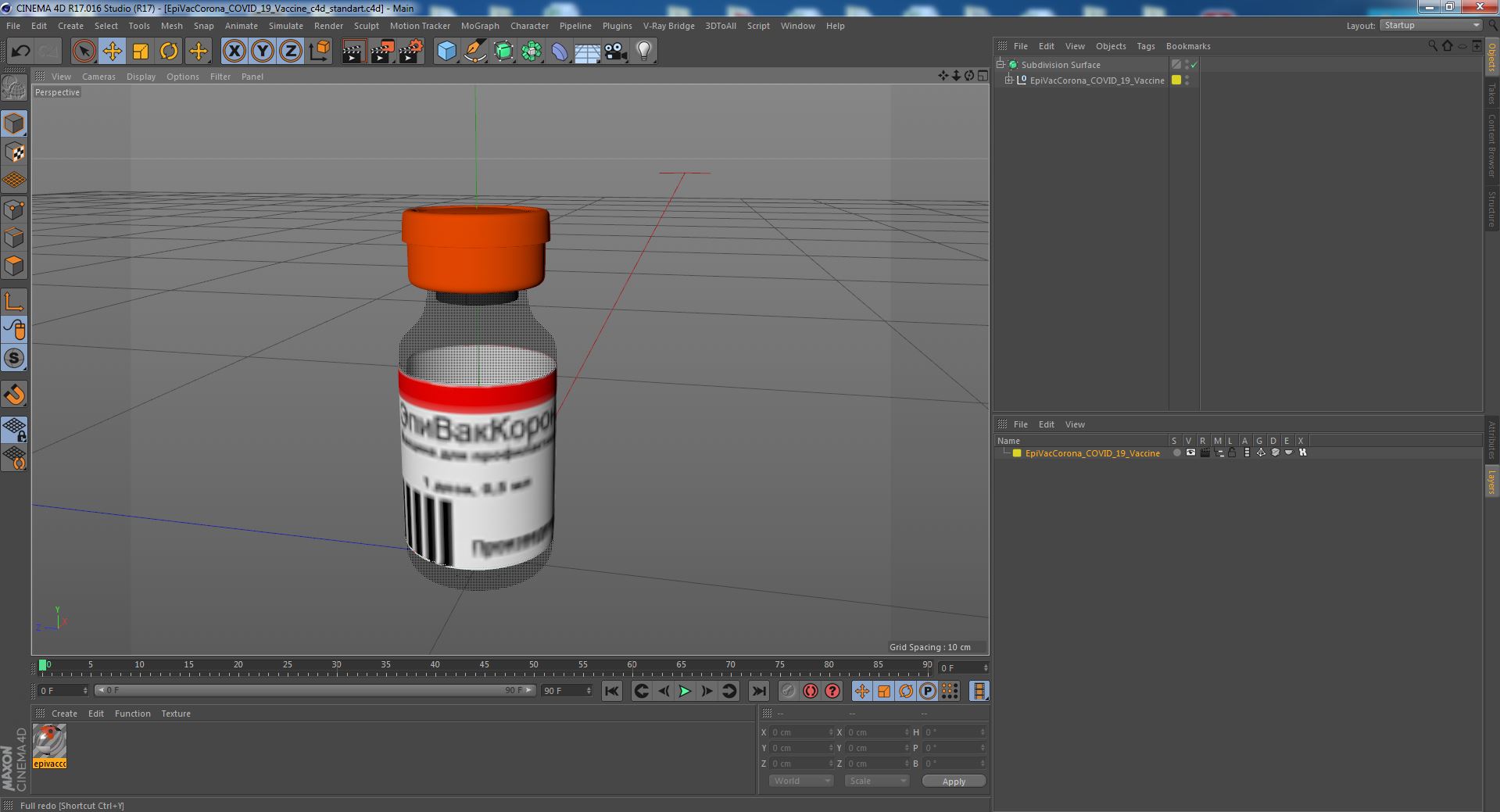Toggle Autokeying button
Screen dimensions: 1500x812
click(x=810, y=691)
